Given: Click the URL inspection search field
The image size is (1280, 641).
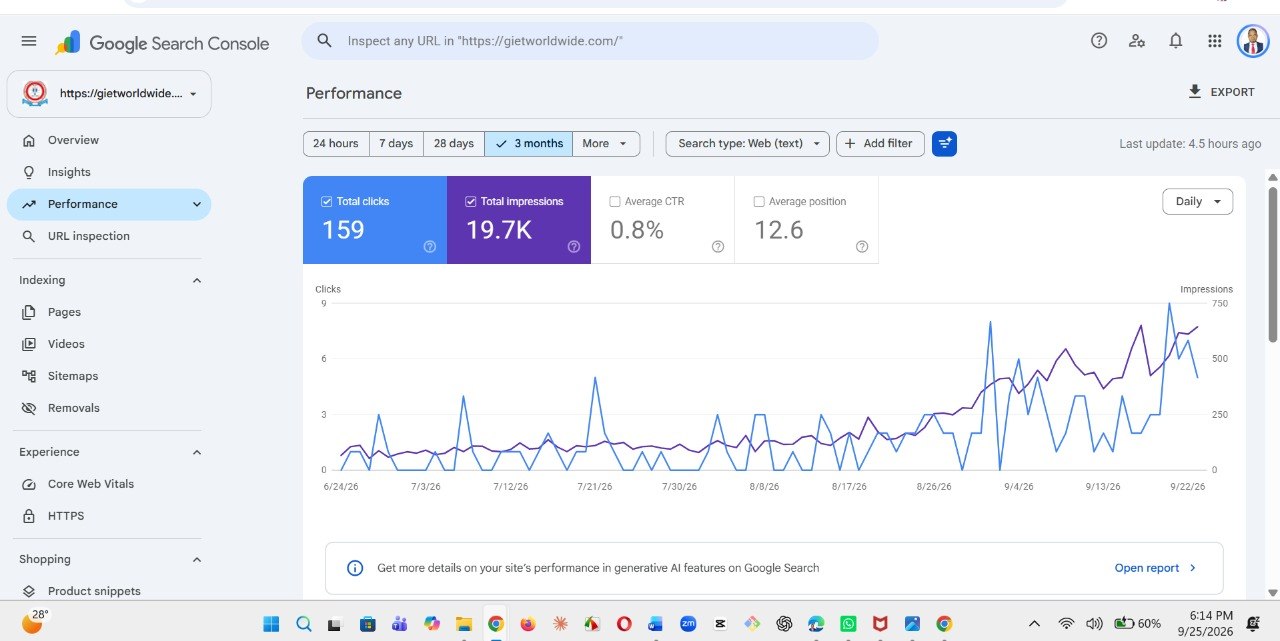Looking at the screenshot, I should (590, 41).
